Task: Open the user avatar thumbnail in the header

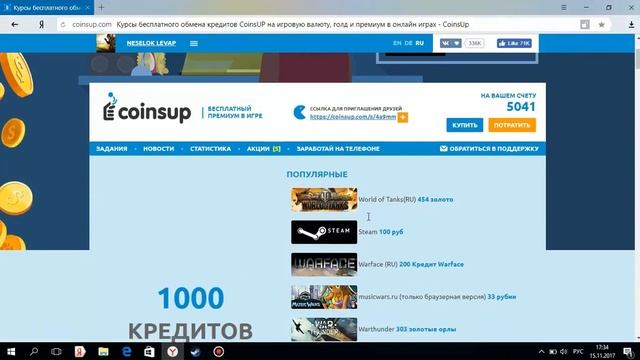Action: (x=106, y=43)
